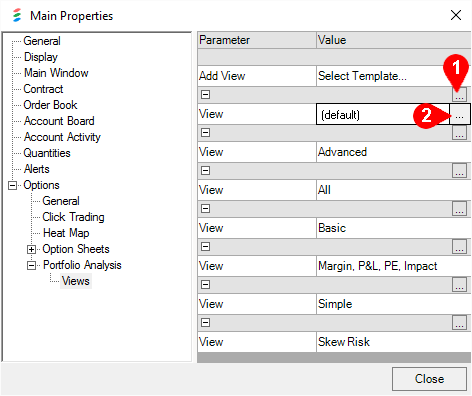The width and height of the screenshot is (472, 396).
Task: Collapse the Options tree node
Action: point(12,185)
